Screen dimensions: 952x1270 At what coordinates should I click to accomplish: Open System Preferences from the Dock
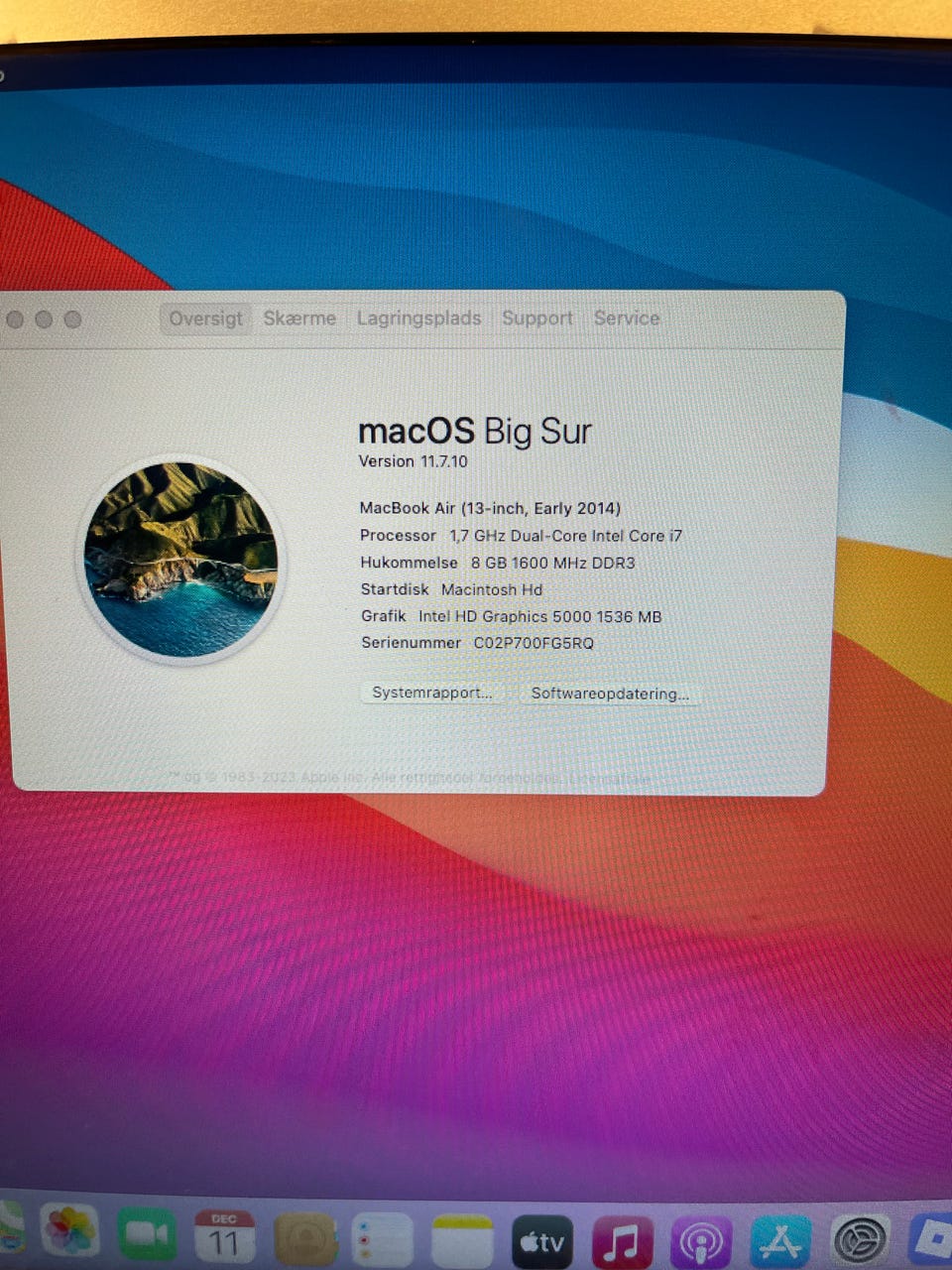pyautogui.click(x=860, y=1240)
